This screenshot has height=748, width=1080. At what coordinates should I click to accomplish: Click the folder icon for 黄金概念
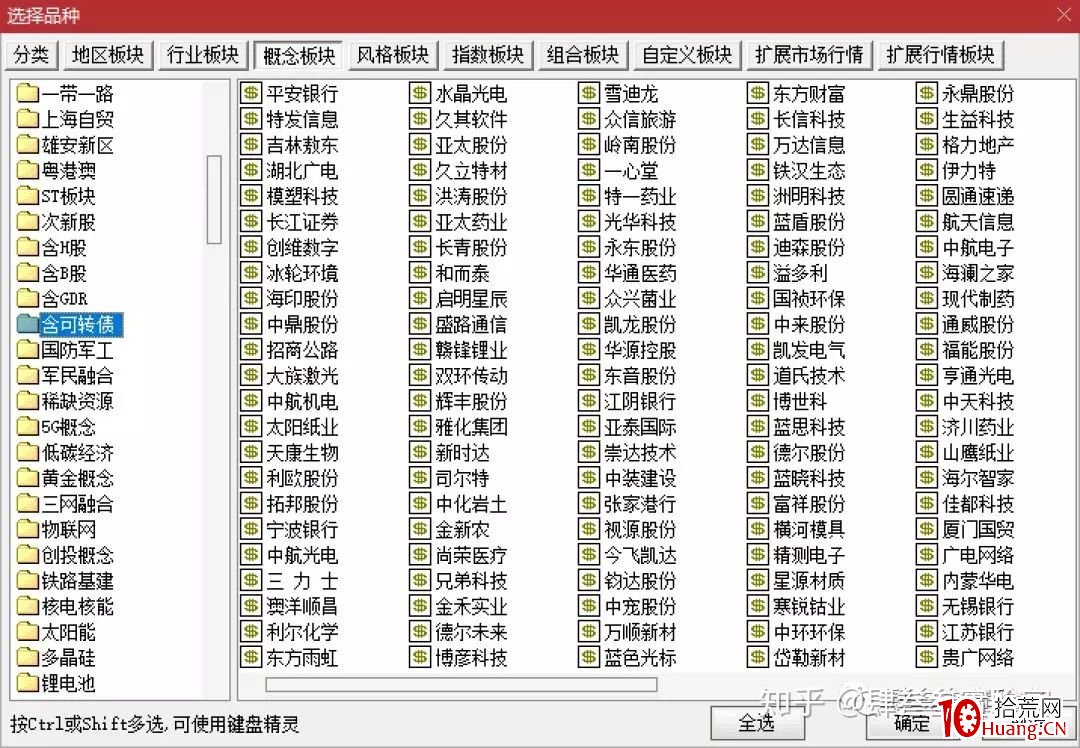click(x=28, y=478)
